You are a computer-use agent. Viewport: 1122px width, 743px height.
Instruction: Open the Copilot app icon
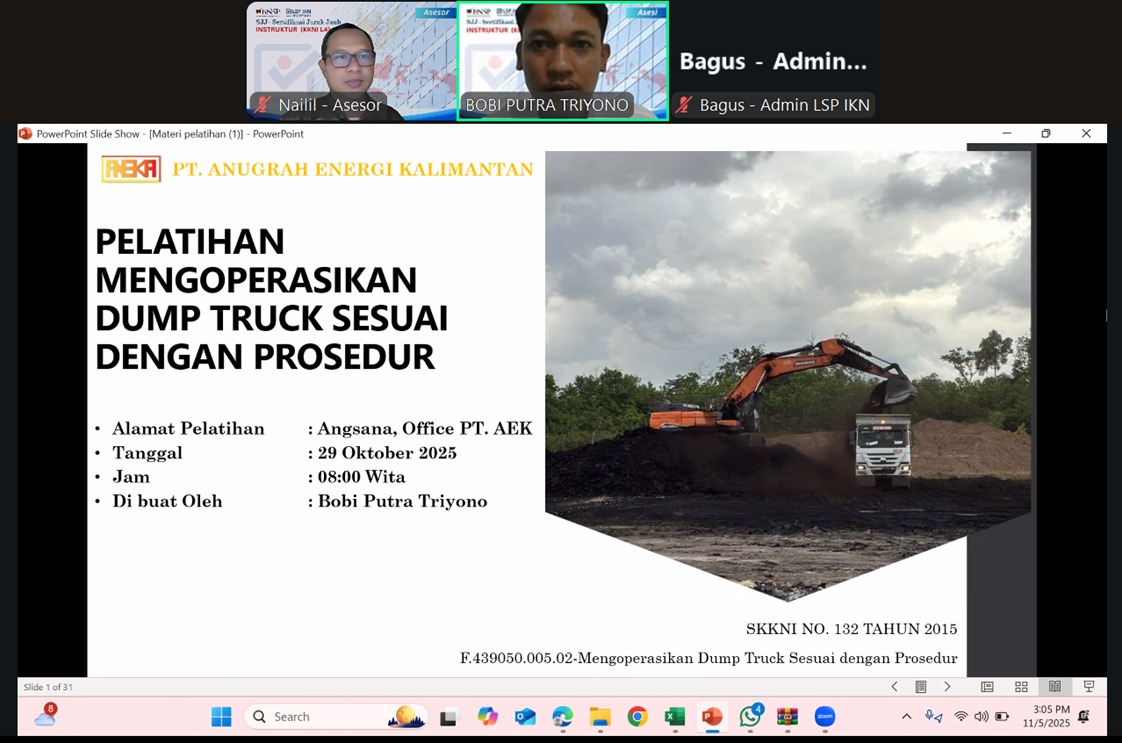click(x=487, y=716)
